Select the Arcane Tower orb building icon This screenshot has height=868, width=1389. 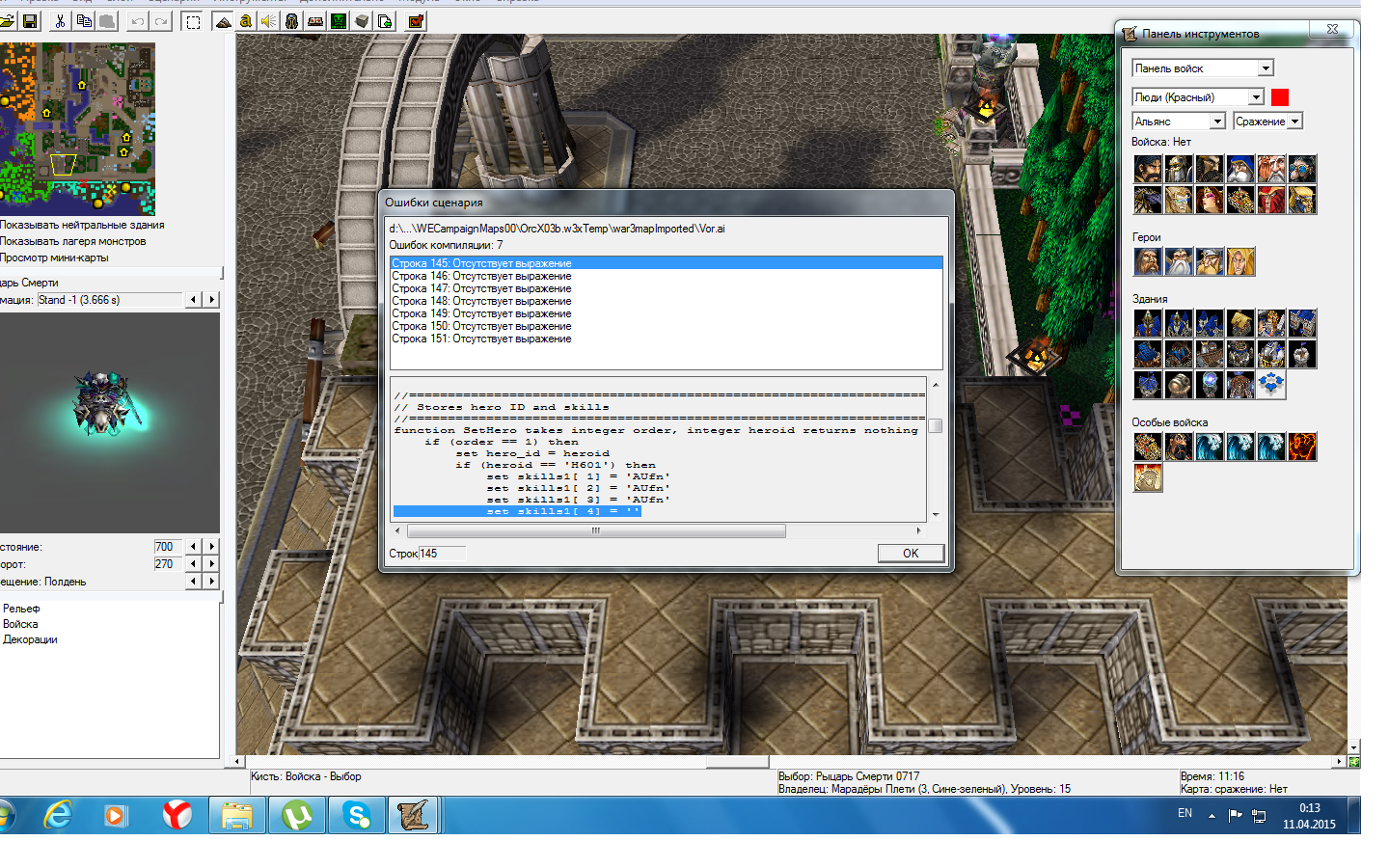click(x=1210, y=385)
